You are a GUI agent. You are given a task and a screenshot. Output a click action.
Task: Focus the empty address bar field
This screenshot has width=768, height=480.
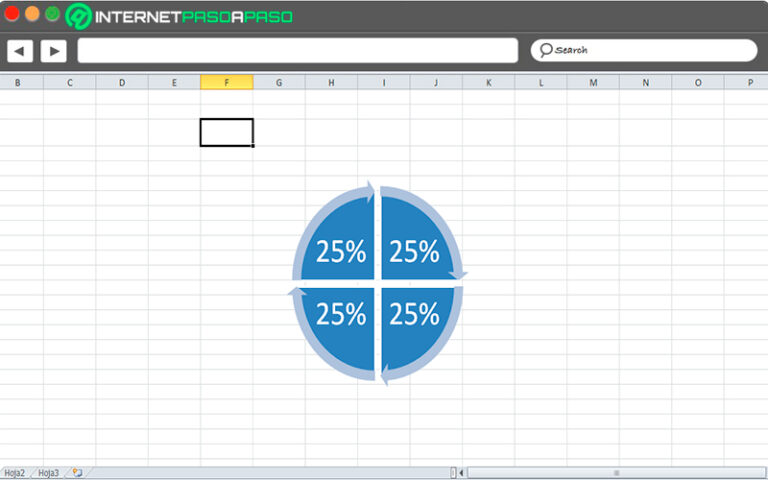coord(297,50)
